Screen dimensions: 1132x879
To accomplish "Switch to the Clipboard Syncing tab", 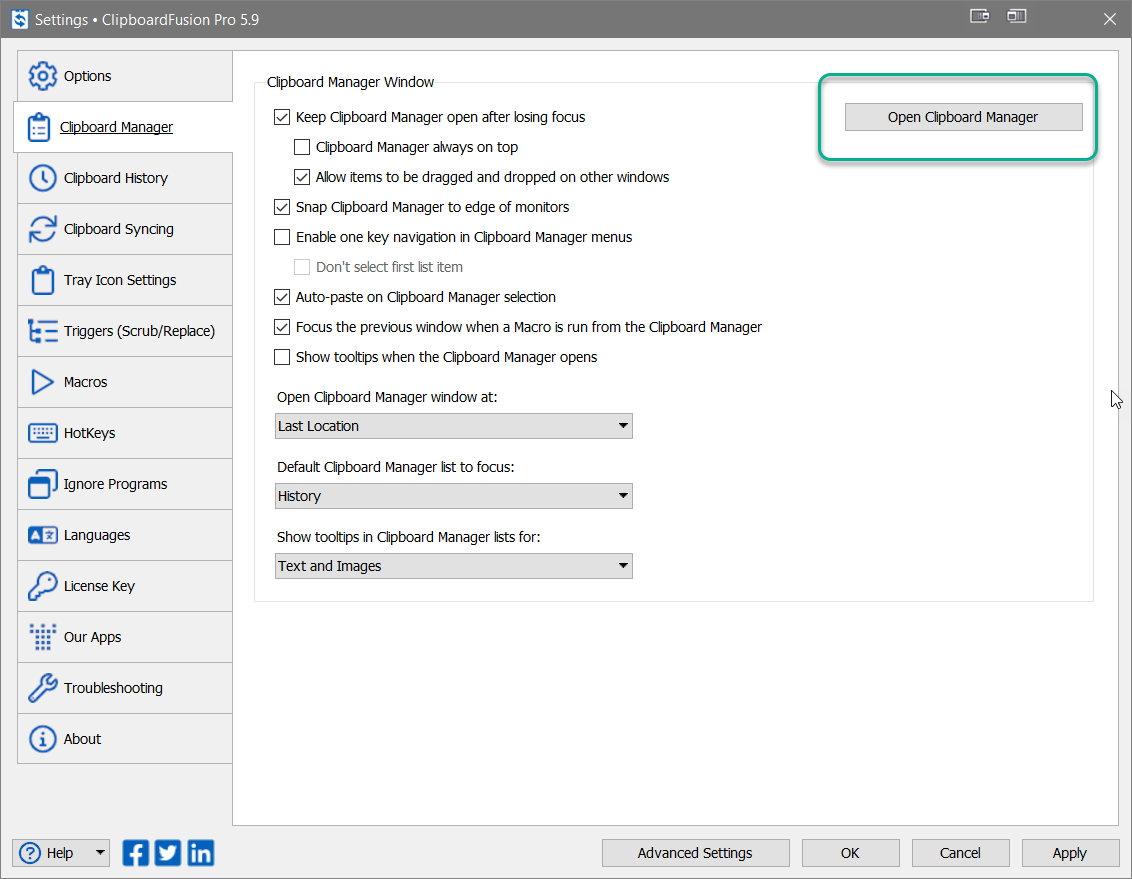I will click(x=125, y=229).
